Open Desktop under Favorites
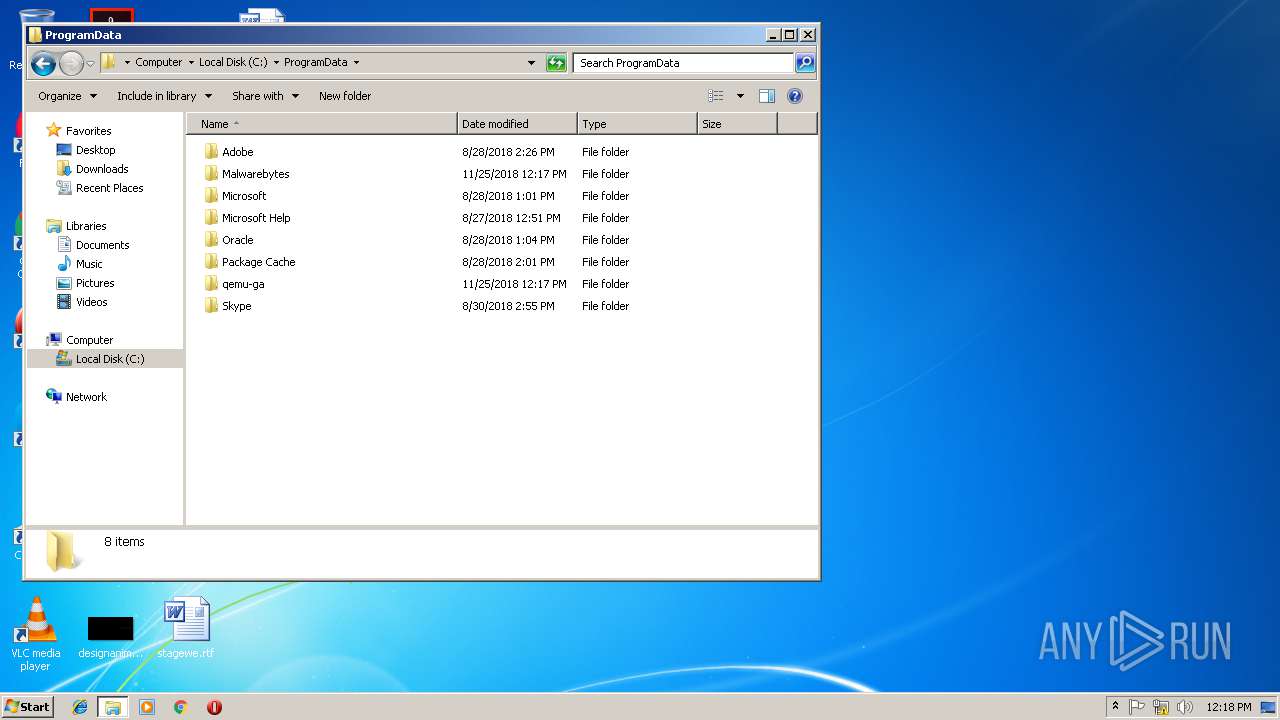This screenshot has height=720, width=1280. tap(95, 150)
